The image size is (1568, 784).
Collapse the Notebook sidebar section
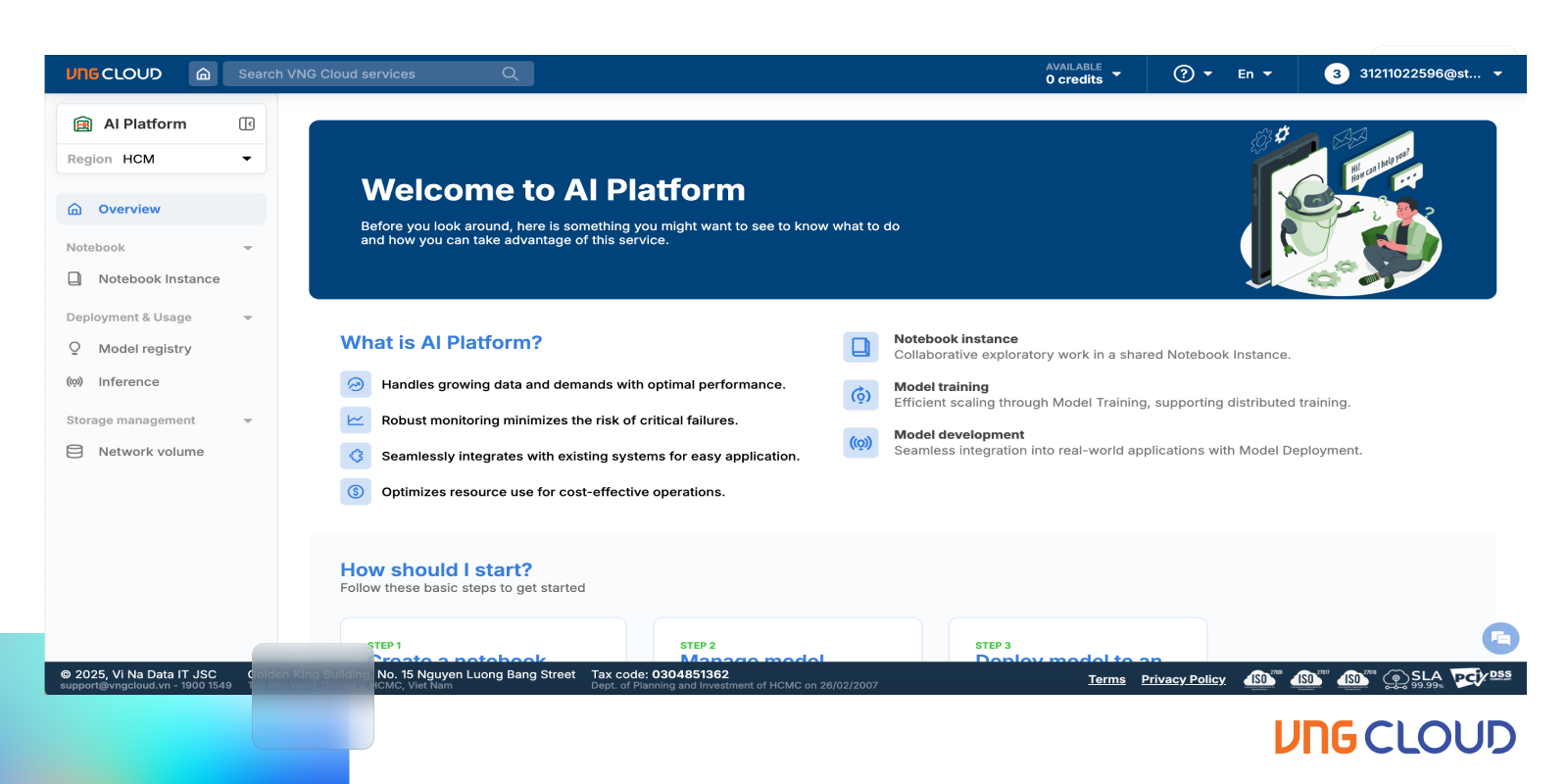tap(248, 248)
